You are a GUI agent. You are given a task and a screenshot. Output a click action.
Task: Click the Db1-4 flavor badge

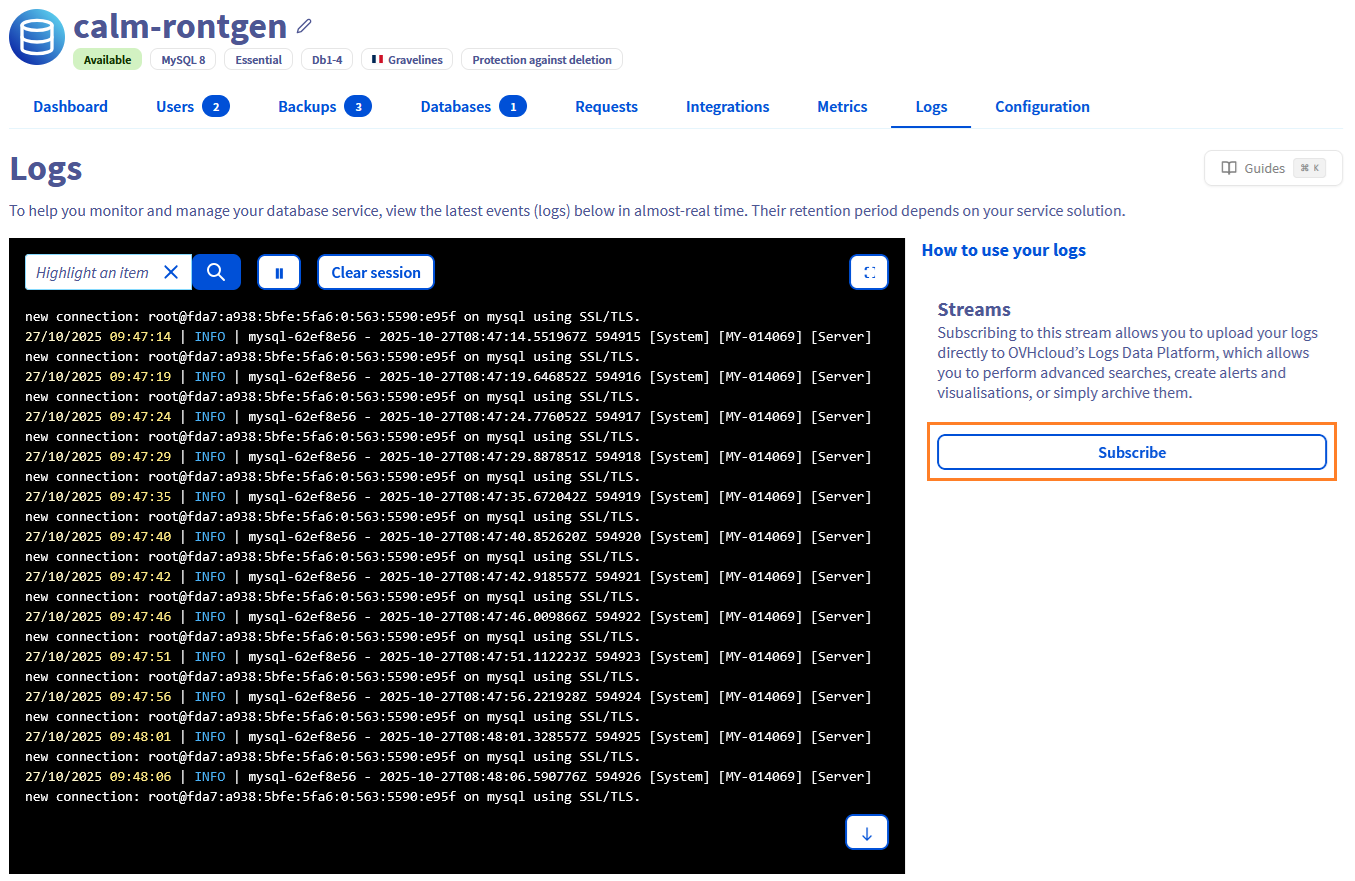pyautogui.click(x=326, y=59)
